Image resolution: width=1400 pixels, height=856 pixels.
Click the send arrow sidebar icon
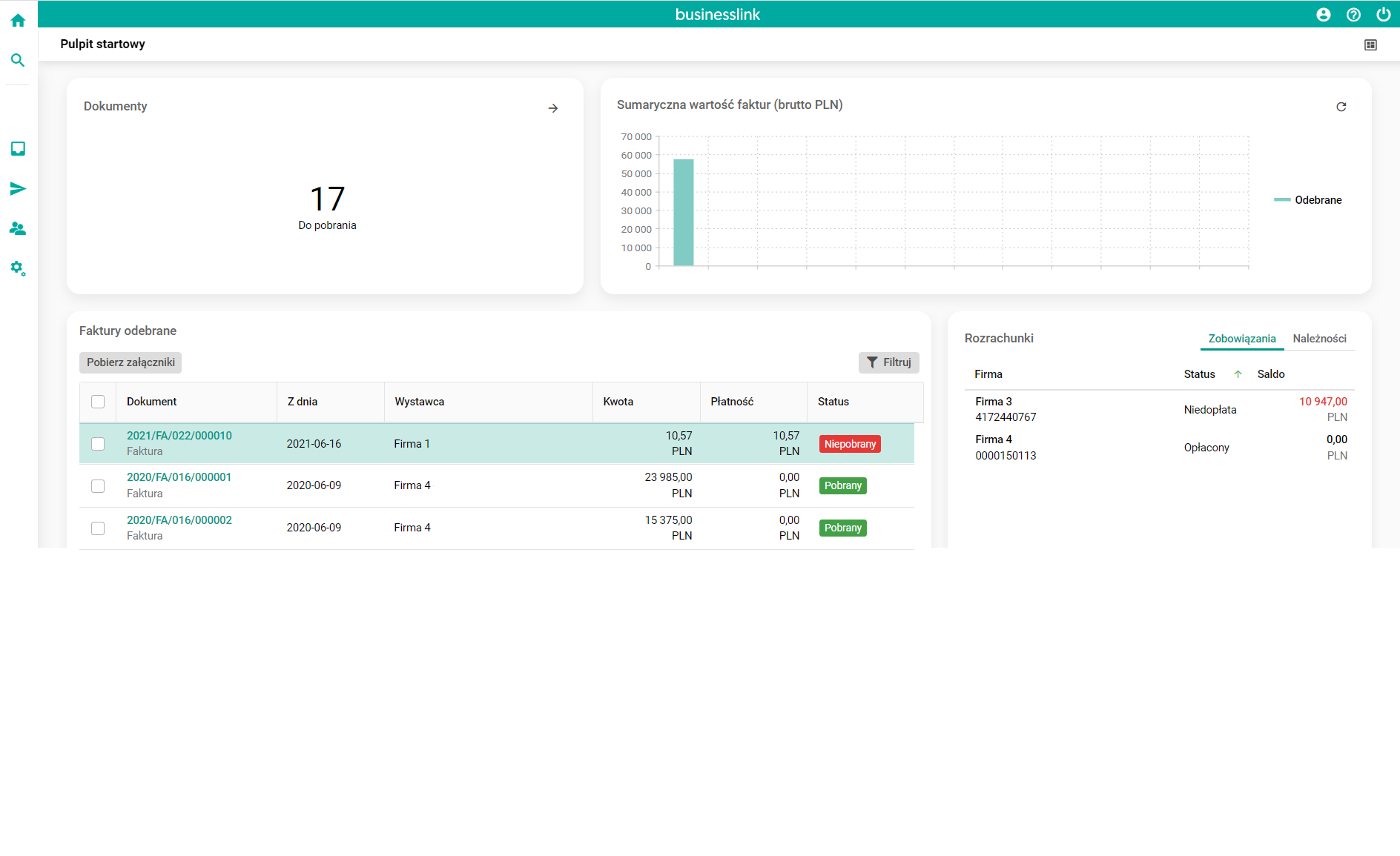point(18,189)
